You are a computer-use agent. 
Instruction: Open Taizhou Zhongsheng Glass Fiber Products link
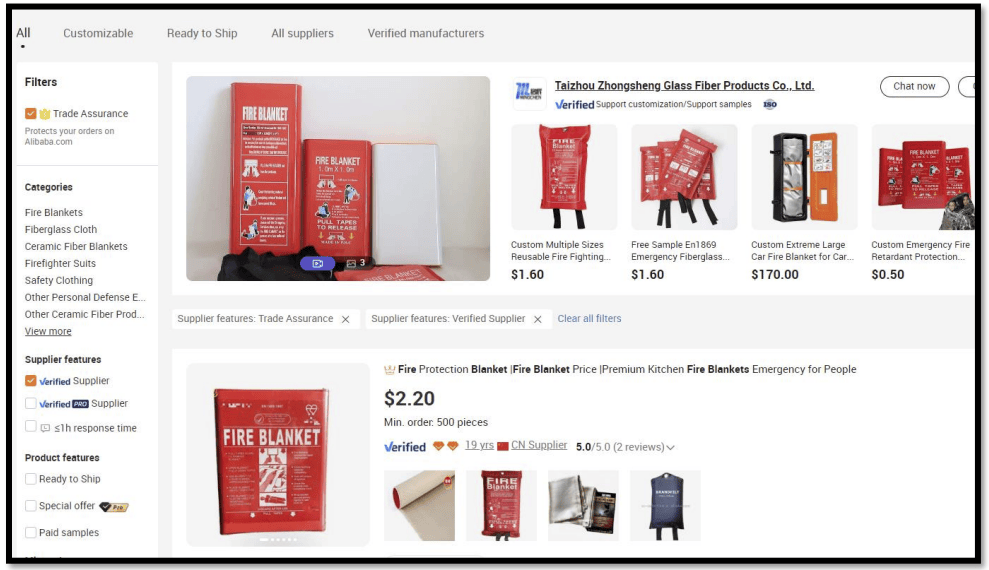click(684, 86)
